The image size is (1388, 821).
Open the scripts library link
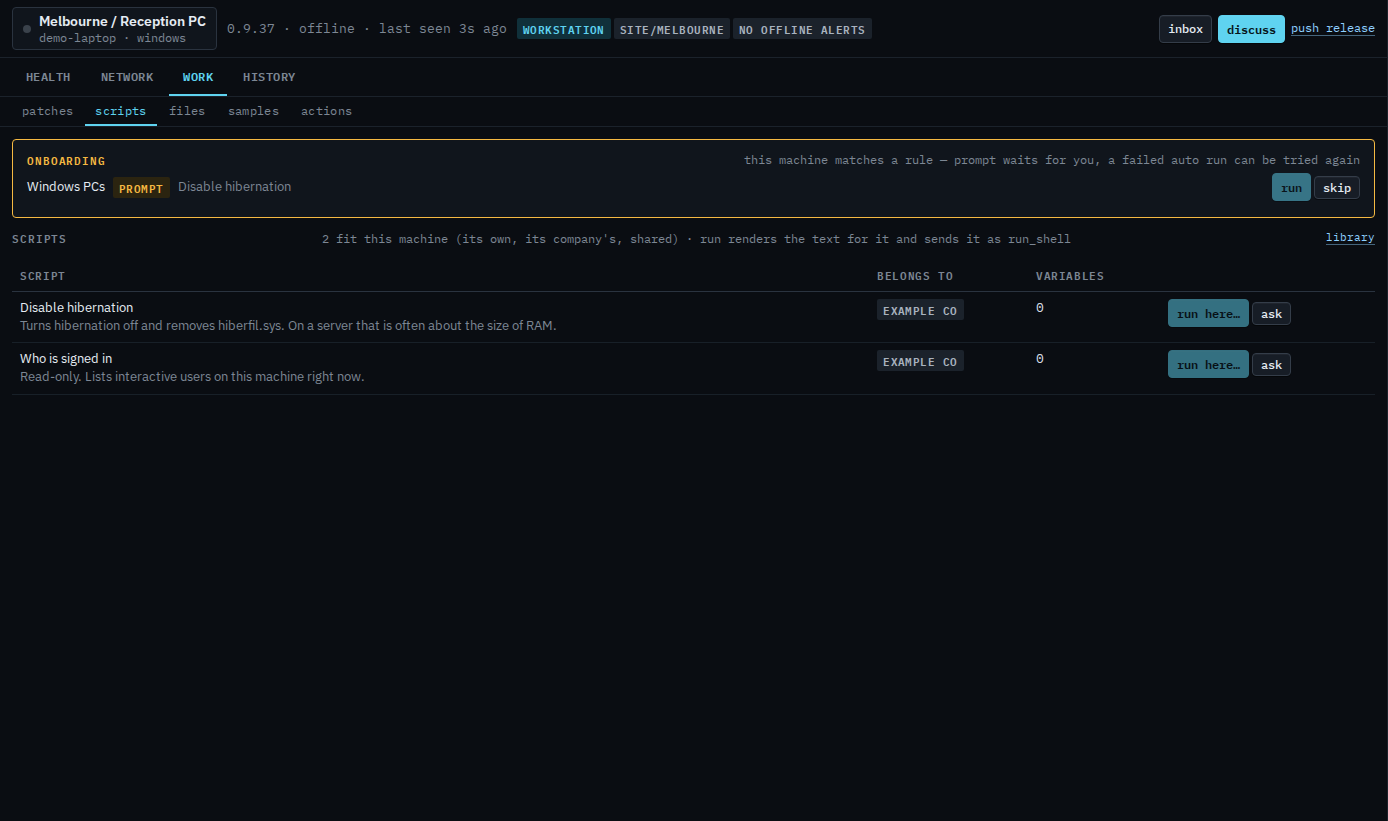point(1350,238)
